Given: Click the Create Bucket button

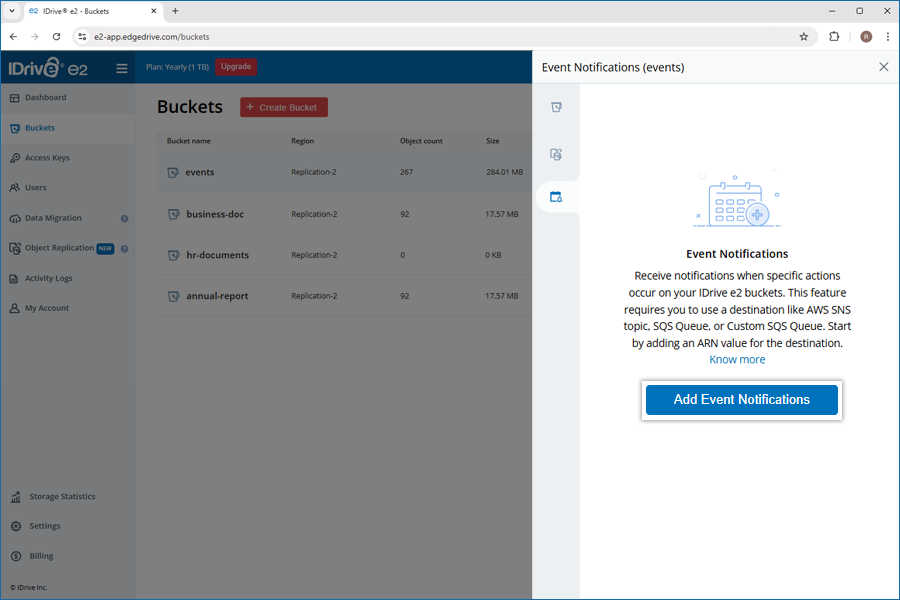Looking at the screenshot, I should pyautogui.click(x=284, y=107).
